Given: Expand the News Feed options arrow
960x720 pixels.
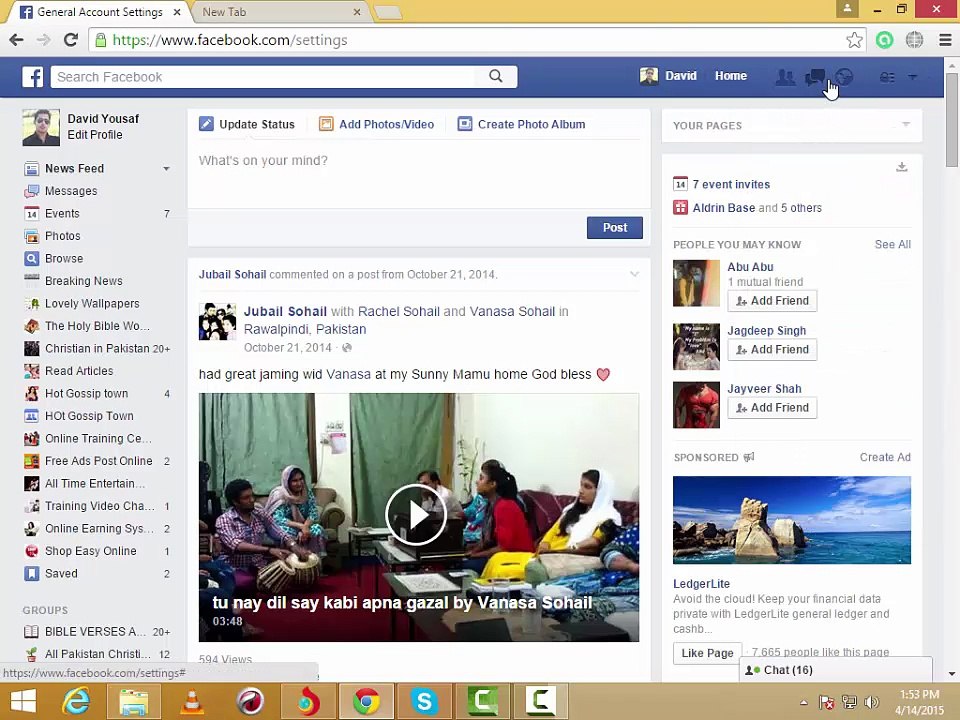Looking at the screenshot, I should click(166, 168).
